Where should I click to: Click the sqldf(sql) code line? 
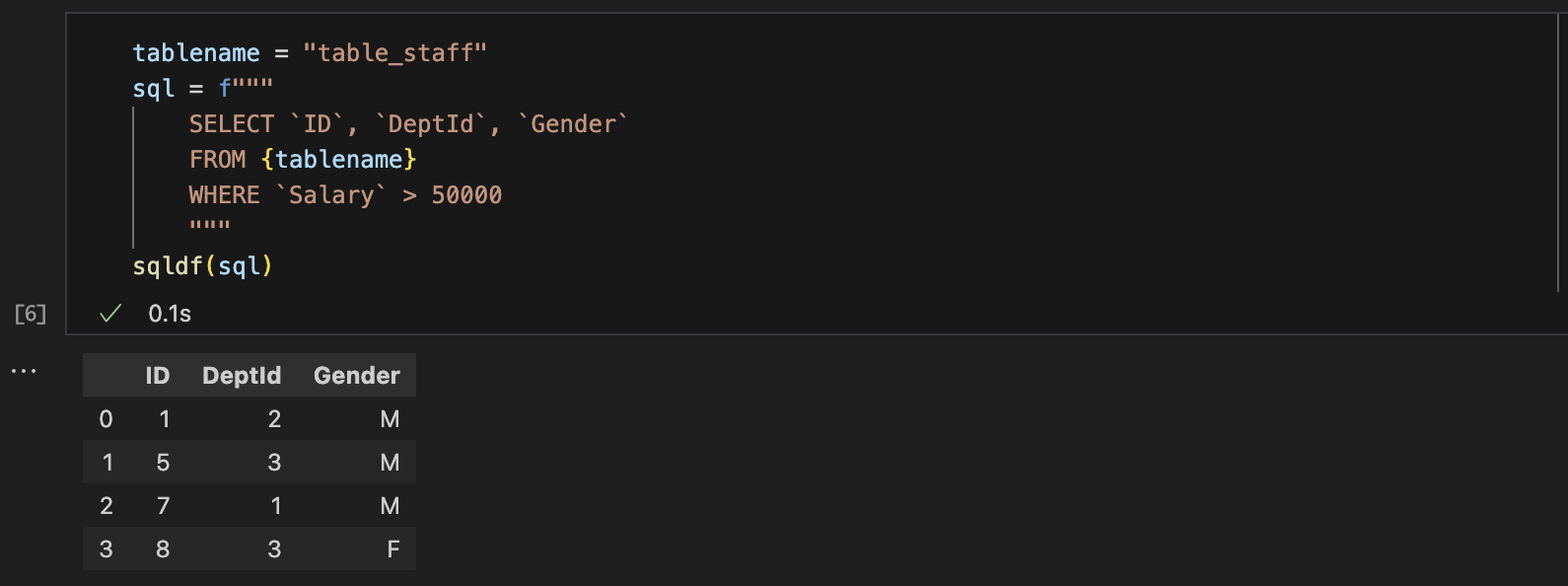(202, 265)
